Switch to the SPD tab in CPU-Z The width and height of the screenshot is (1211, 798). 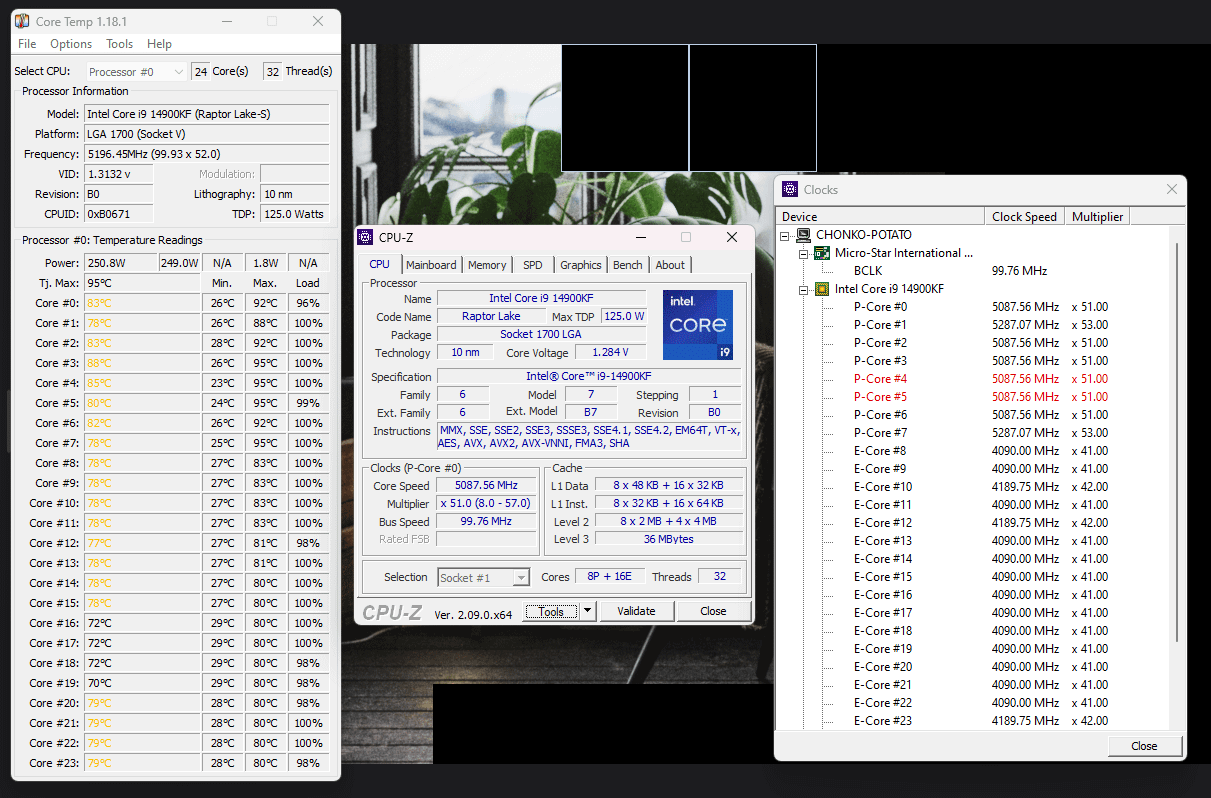pos(533,265)
